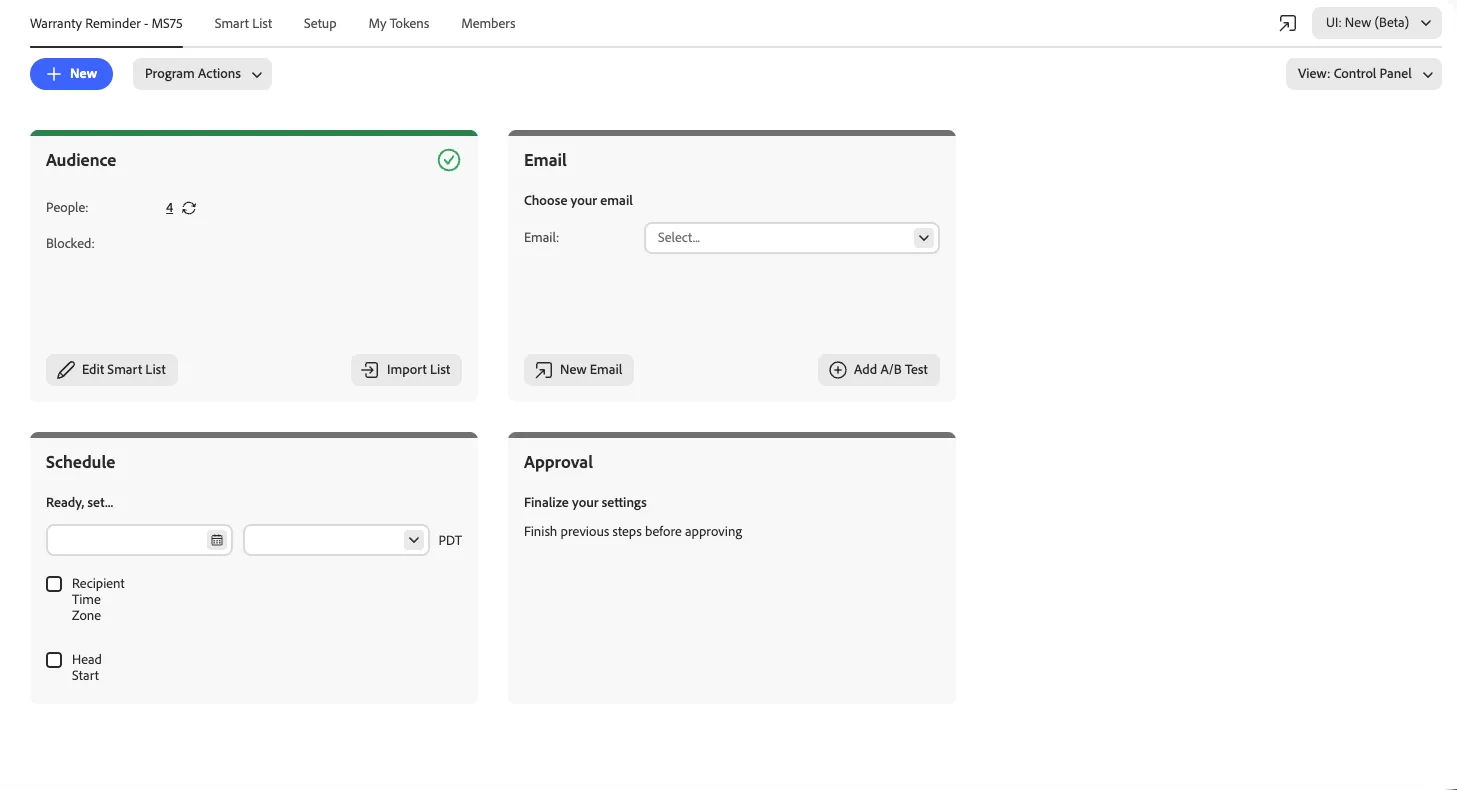
Task: Enable the Head Start checkbox
Action: coord(54,660)
